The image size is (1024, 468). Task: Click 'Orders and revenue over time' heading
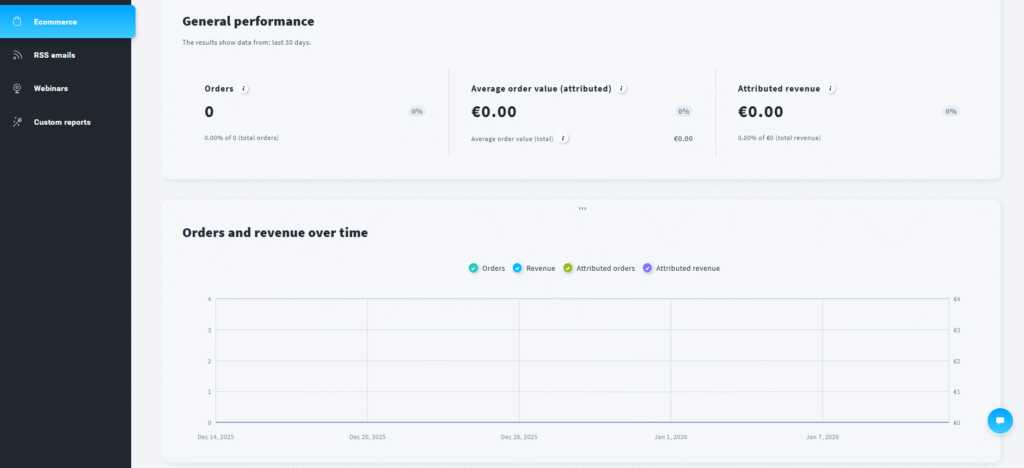[x=275, y=232]
